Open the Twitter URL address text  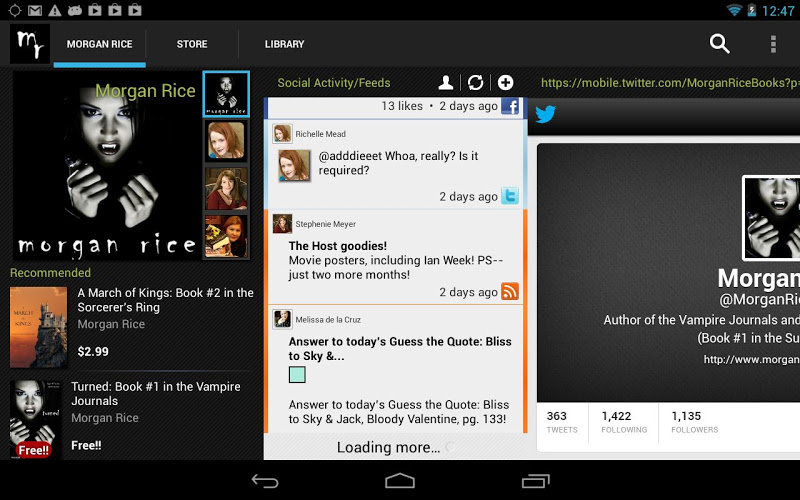(x=670, y=83)
